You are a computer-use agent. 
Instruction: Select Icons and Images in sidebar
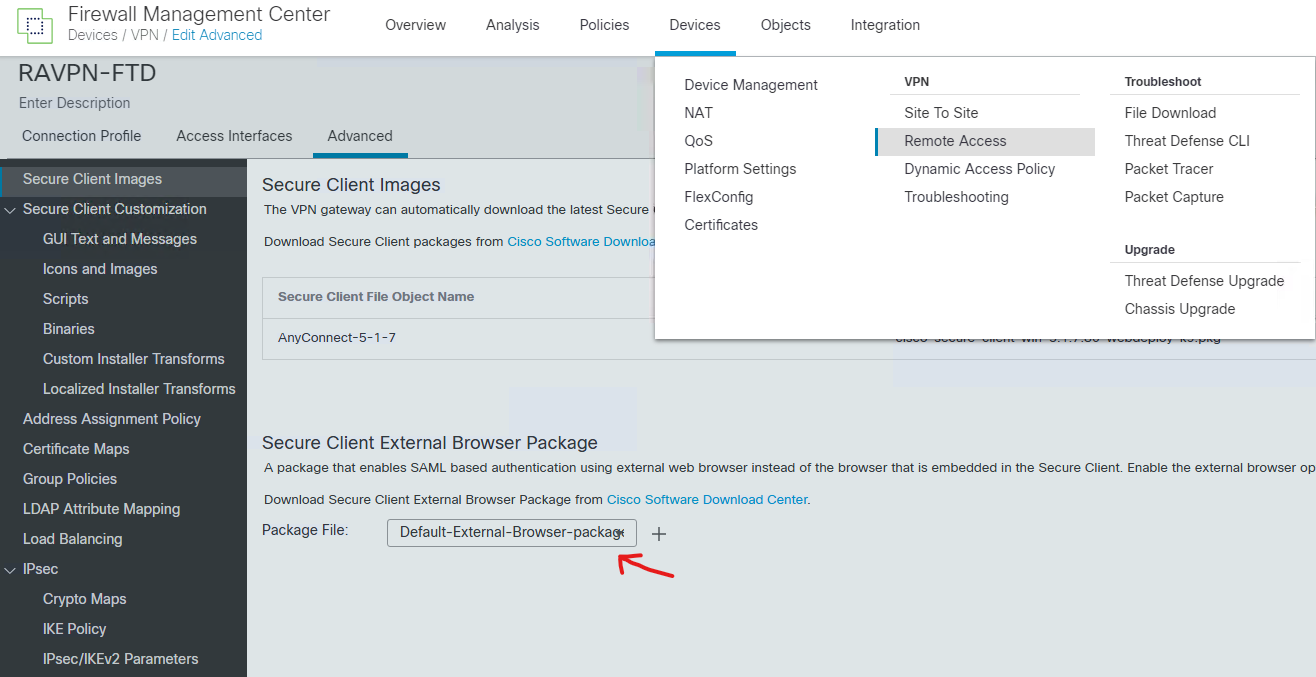coord(100,269)
